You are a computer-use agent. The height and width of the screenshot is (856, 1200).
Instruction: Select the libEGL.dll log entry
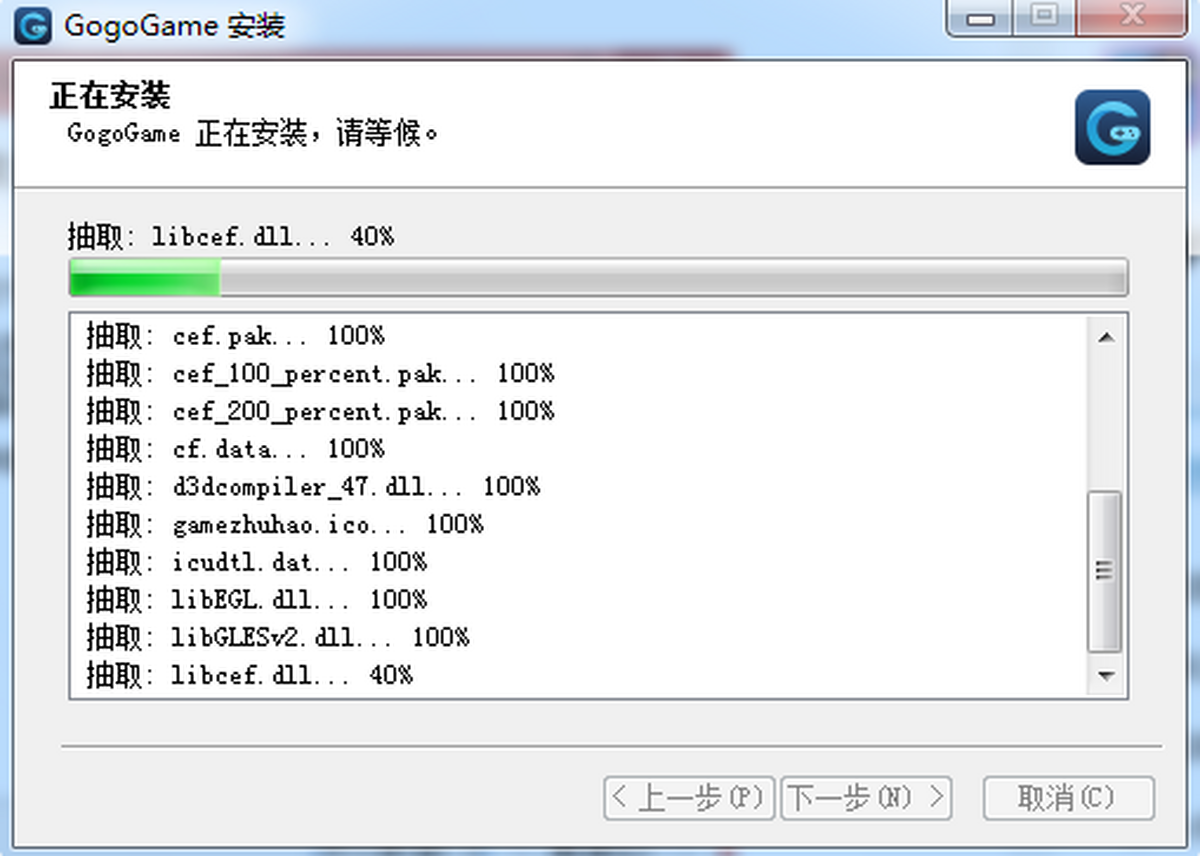pos(256,600)
